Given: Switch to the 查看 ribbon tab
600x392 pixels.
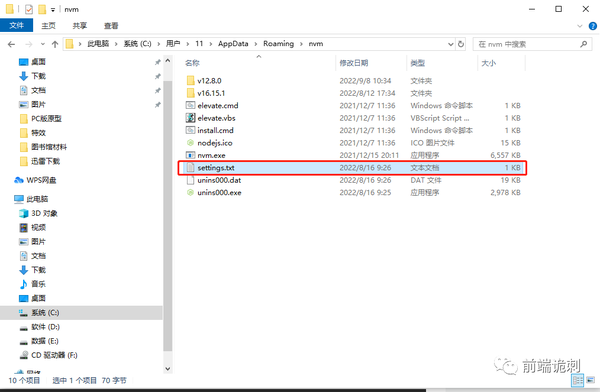Looking at the screenshot, I should (111, 26).
